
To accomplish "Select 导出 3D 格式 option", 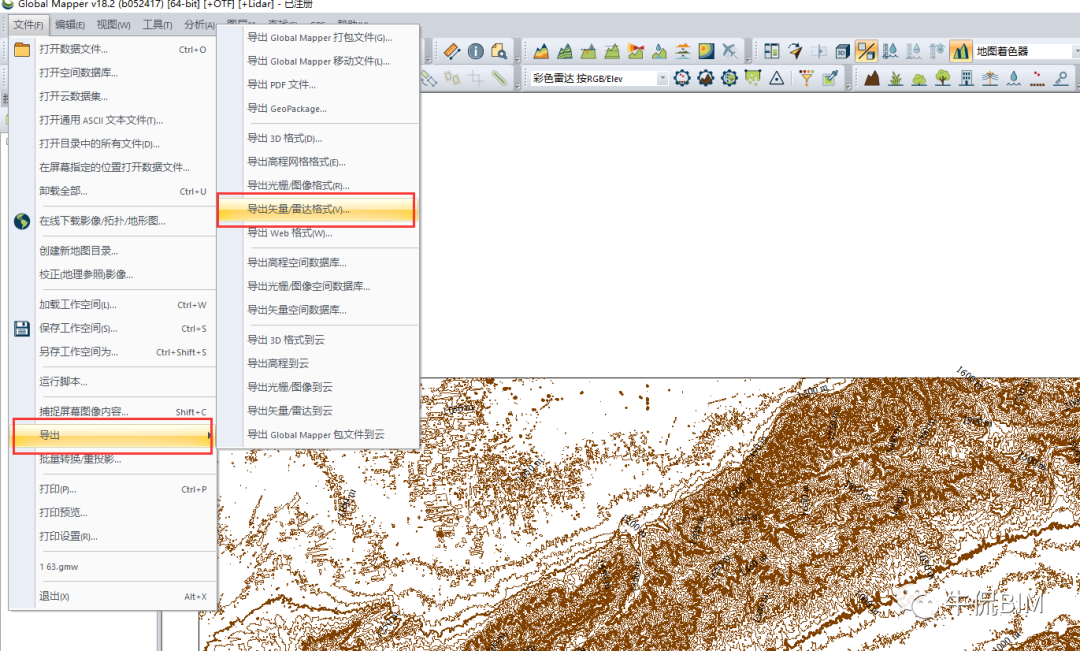I will coord(317,138).
